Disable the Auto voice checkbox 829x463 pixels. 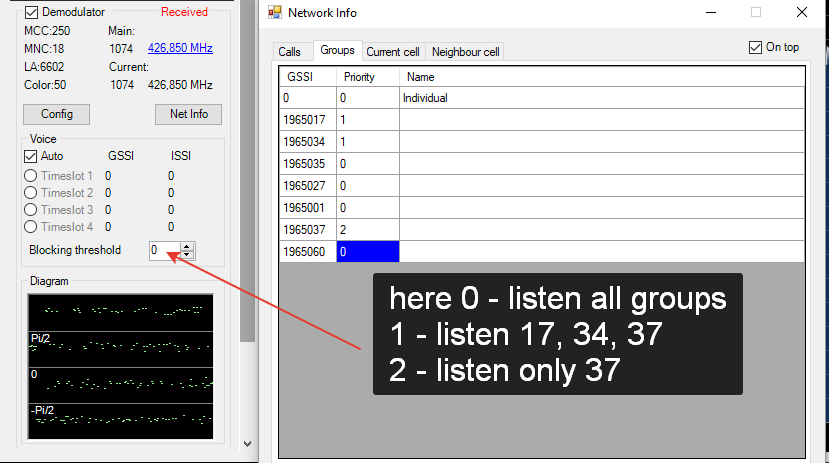pos(31,156)
